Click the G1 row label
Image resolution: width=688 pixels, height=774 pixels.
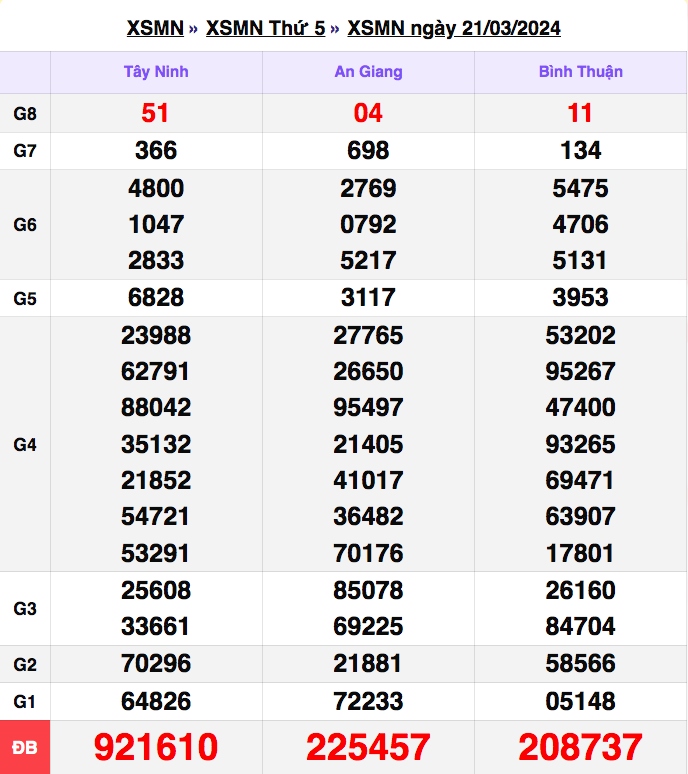[x=25, y=701]
